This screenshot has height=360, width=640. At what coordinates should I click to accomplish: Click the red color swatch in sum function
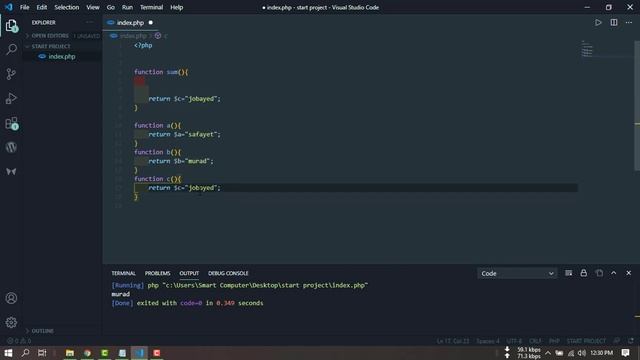coord(139,81)
